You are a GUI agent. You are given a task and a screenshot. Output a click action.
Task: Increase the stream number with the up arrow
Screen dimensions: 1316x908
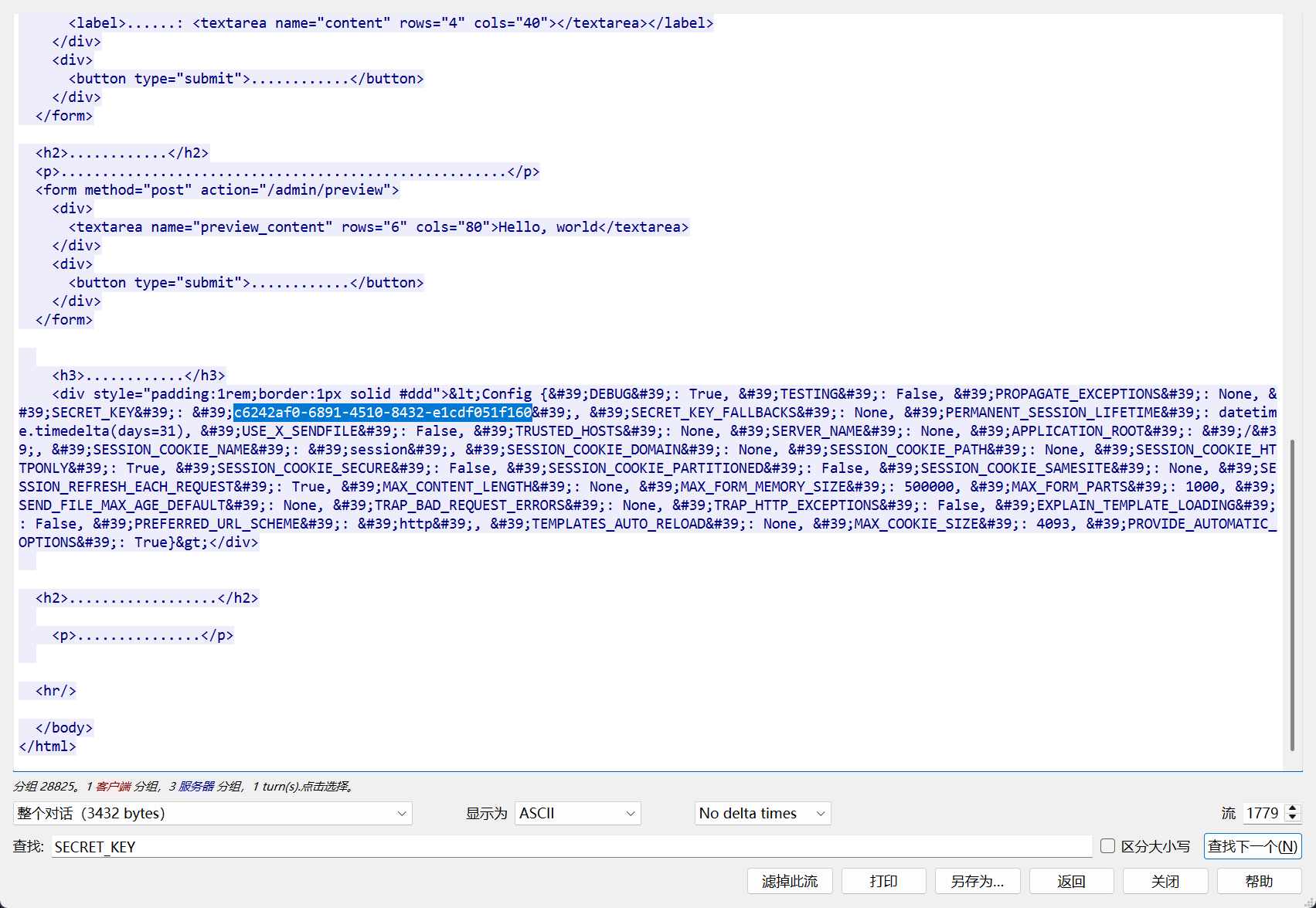[x=1292, y=808]
